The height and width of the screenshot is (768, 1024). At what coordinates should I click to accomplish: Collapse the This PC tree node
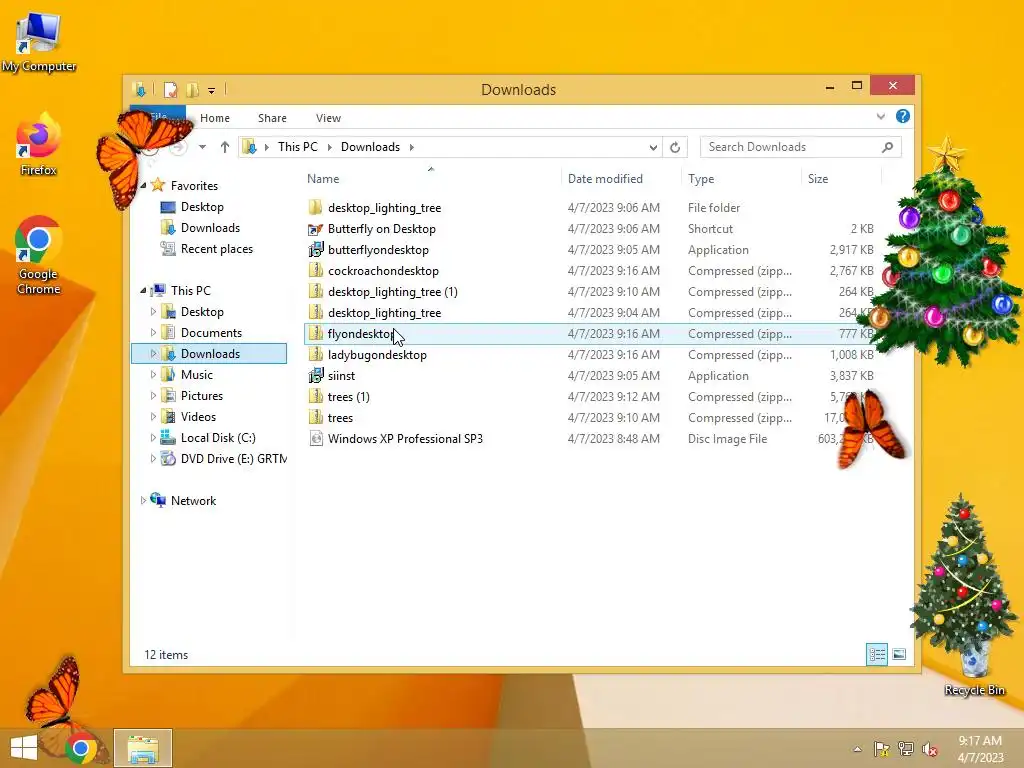tap(143, 291)
